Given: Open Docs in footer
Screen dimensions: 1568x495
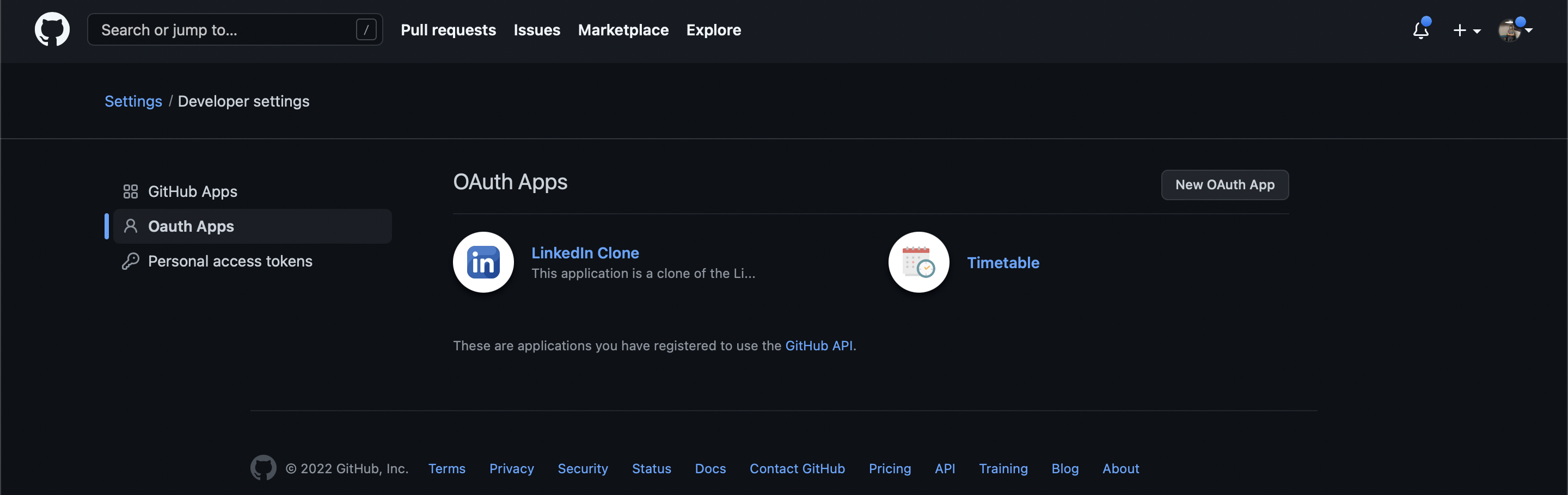Looking at the screenshot, I should tap(710, 468).
